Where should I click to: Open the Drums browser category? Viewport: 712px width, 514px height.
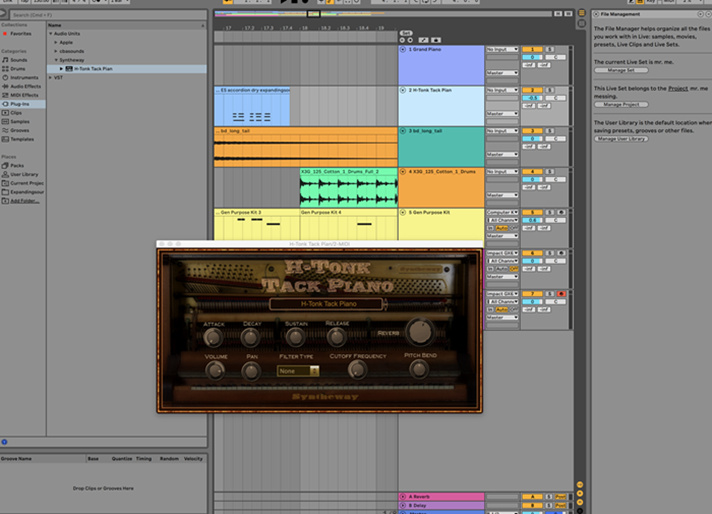18,69
